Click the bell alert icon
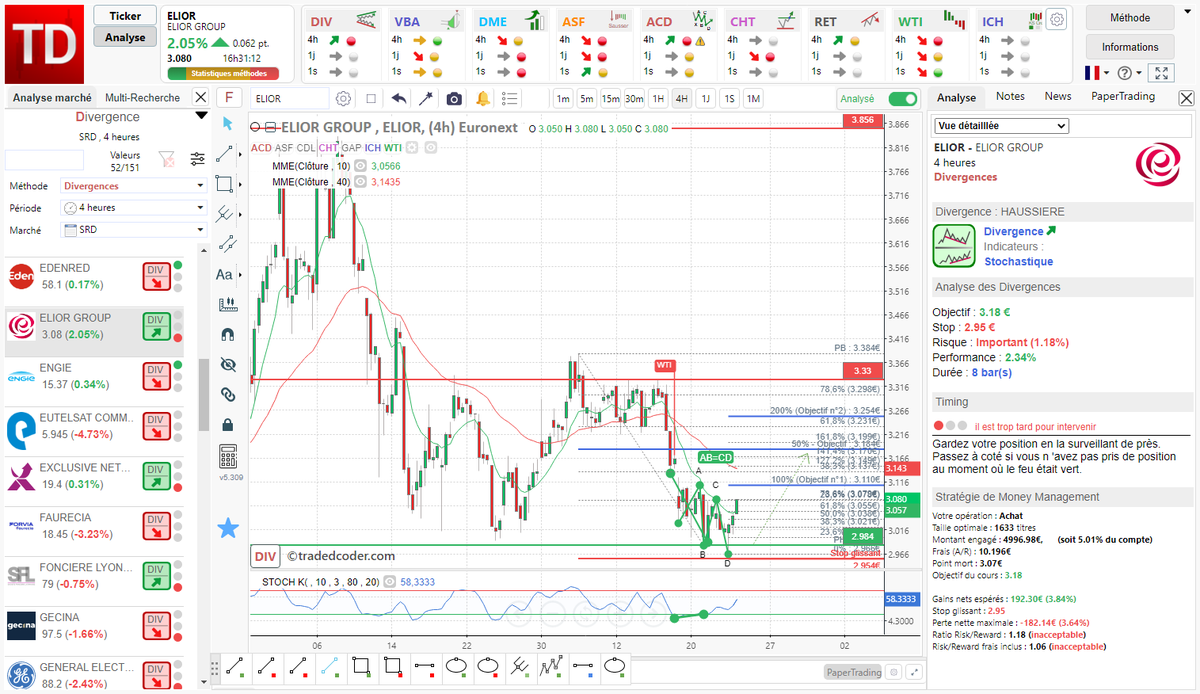This screenshot has height=694, width=1200. coord(483,98)
